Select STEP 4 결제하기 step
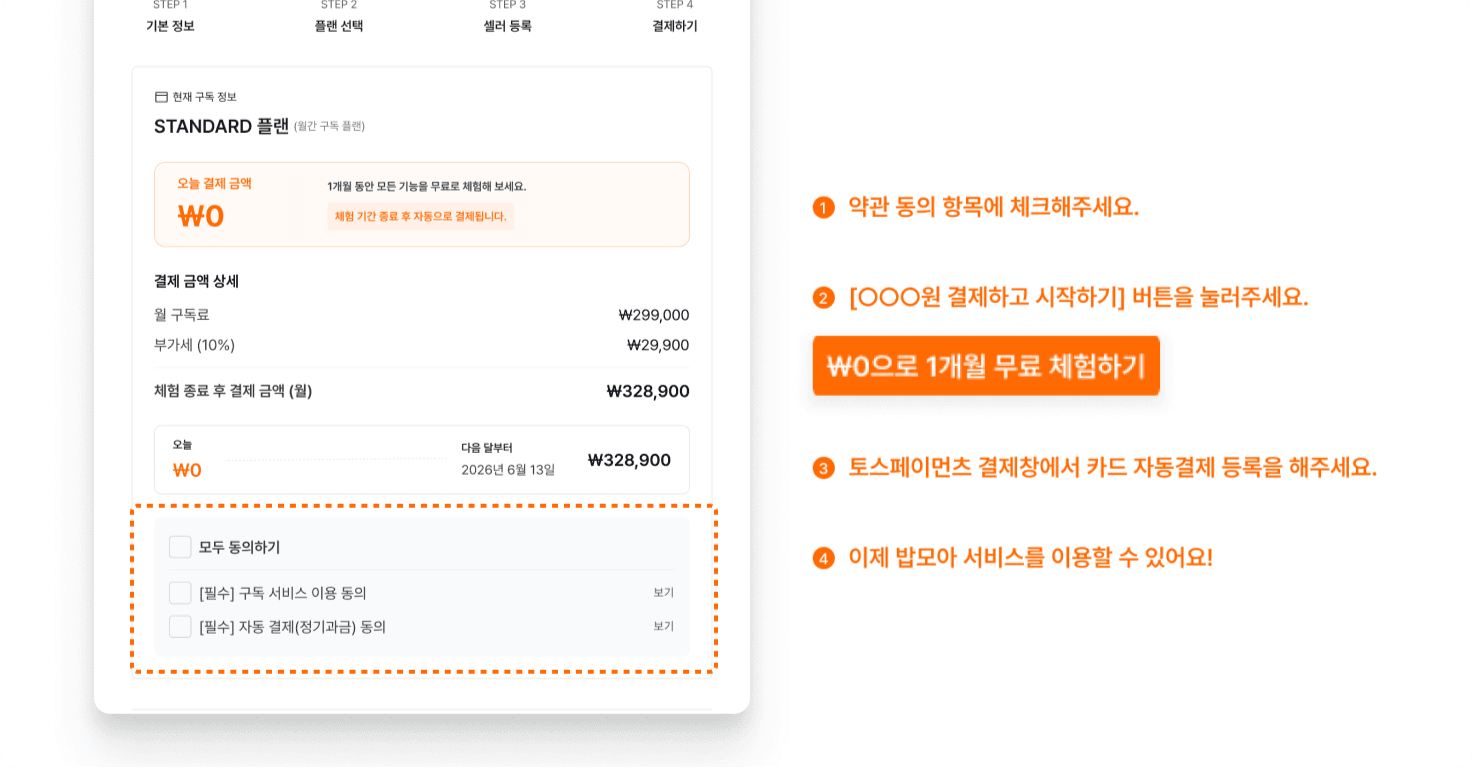 click(x=675, y=17)
